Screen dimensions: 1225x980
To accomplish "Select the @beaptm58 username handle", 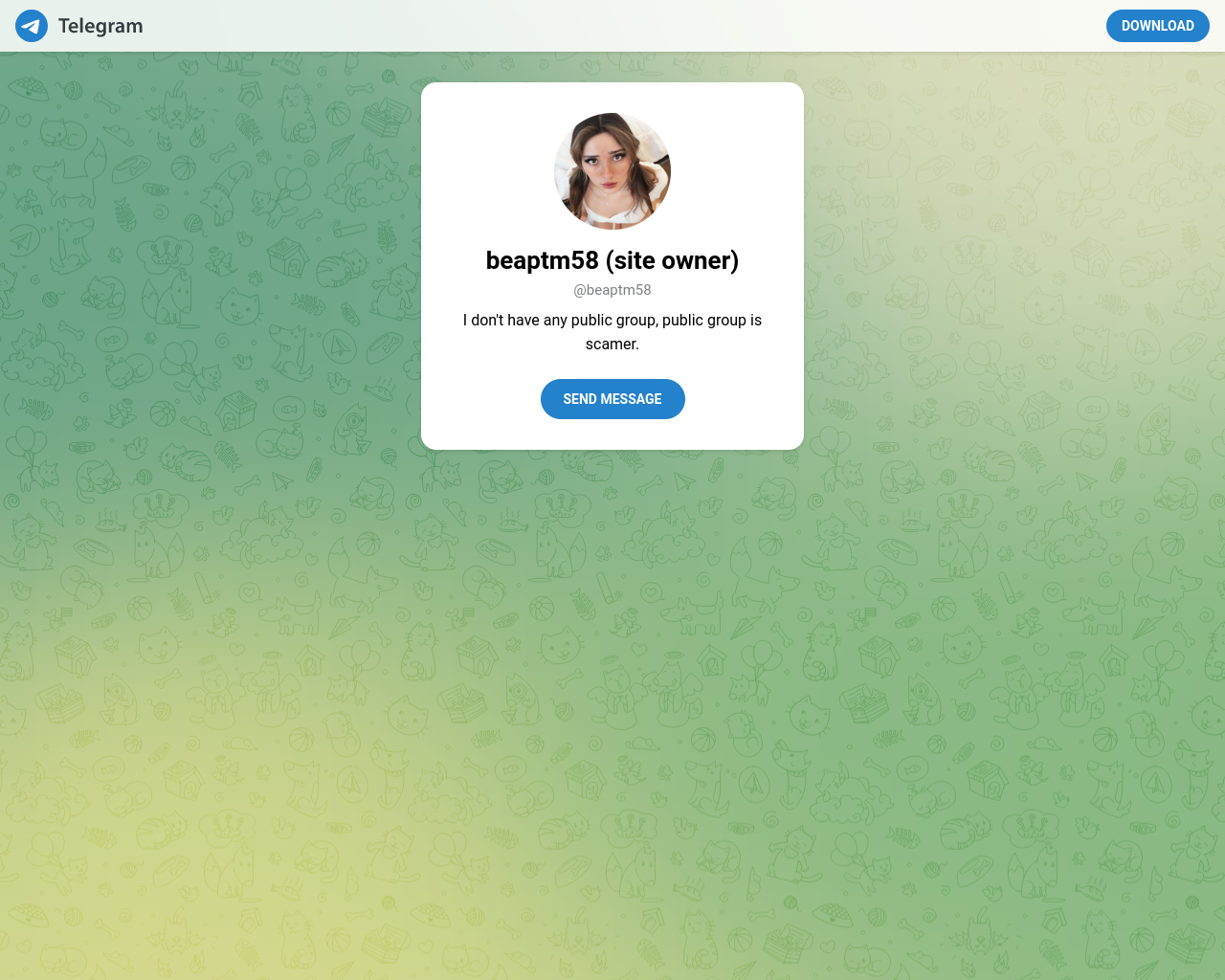I will pyautogui.click(x=612, y=290).
